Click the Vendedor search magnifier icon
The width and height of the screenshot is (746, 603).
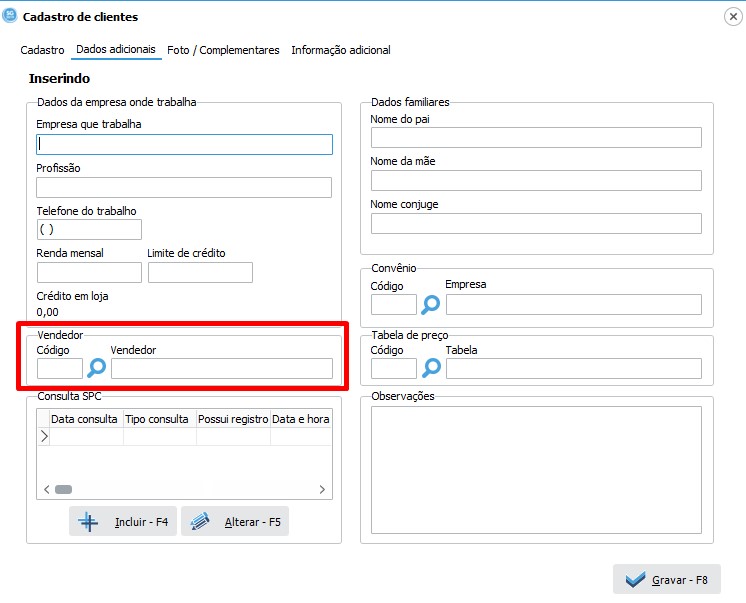96,368
